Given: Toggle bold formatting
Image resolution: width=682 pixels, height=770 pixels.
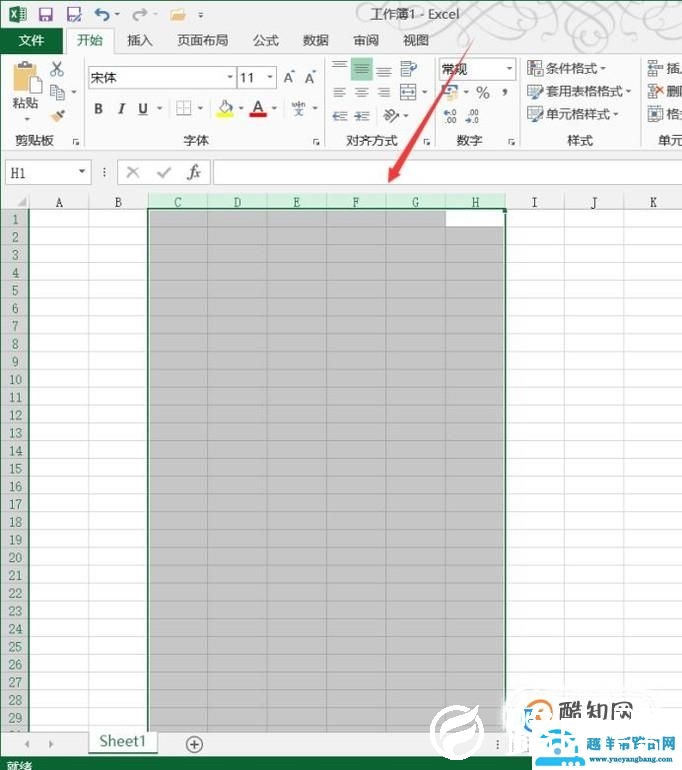Looking at the screenshot, I should click(99, 109).
